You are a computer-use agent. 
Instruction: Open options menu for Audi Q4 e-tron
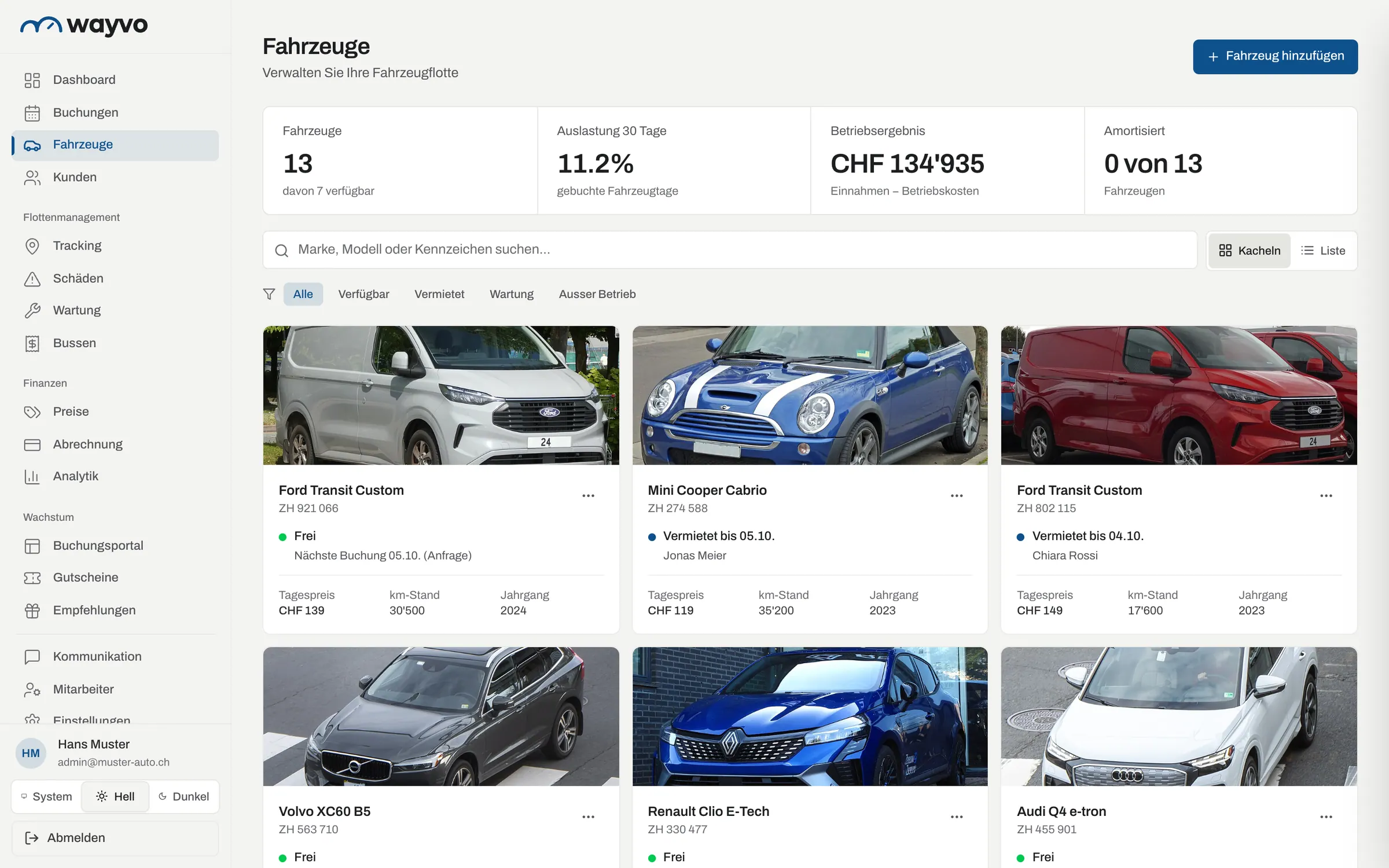[x=1326, y=817]
